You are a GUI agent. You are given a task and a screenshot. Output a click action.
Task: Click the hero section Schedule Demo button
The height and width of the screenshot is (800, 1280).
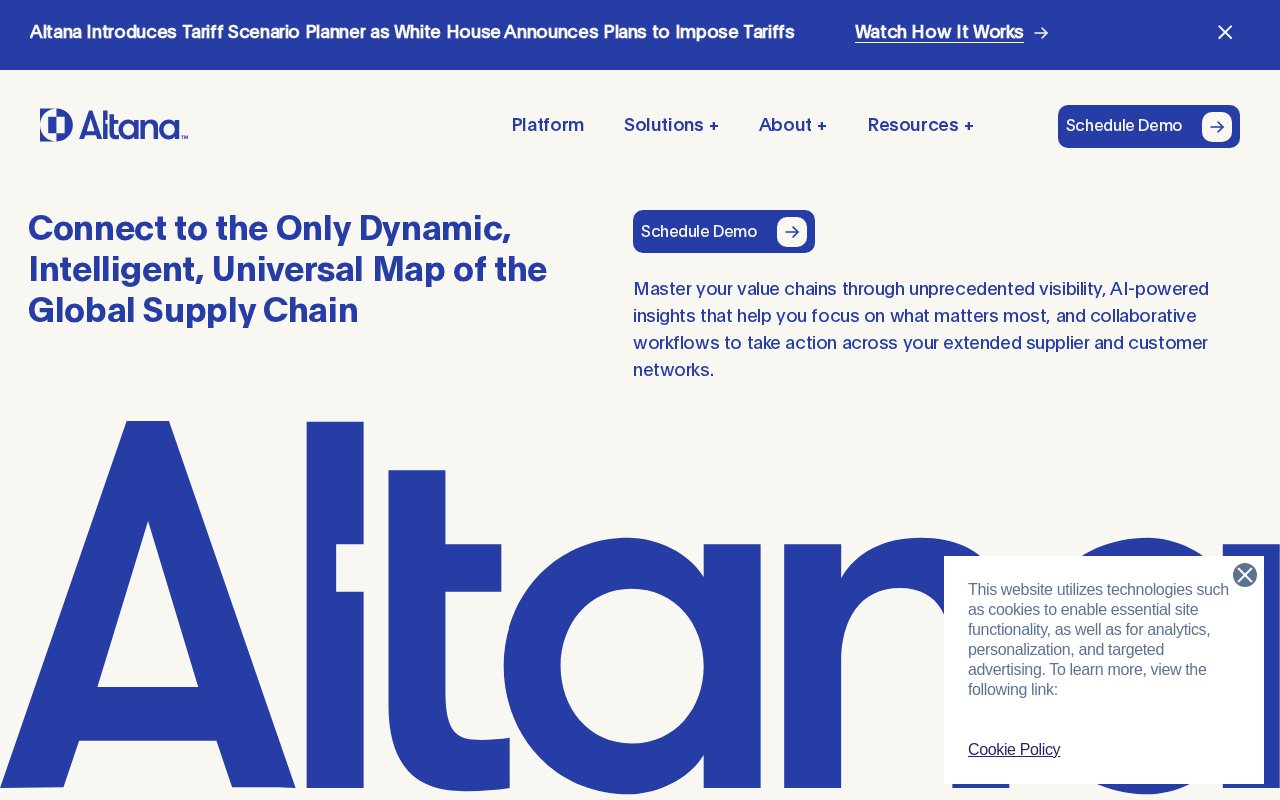point(724,232)
